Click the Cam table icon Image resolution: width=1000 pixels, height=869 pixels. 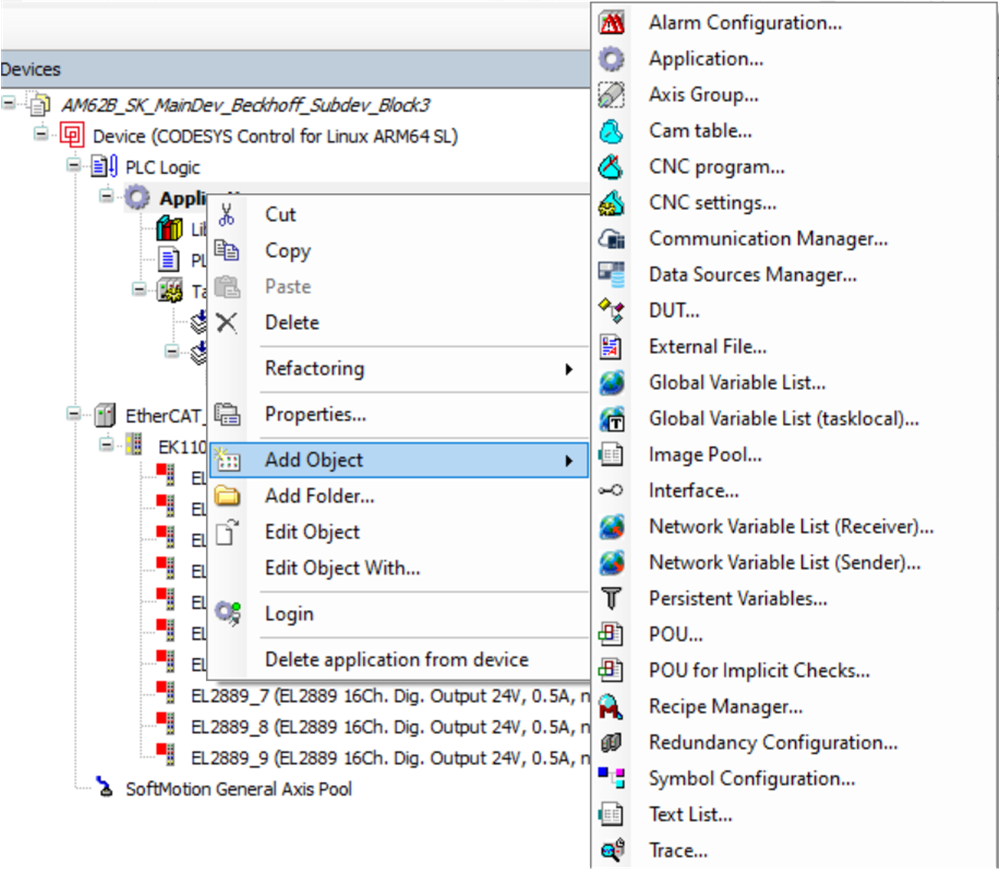(x=612, y=131)
